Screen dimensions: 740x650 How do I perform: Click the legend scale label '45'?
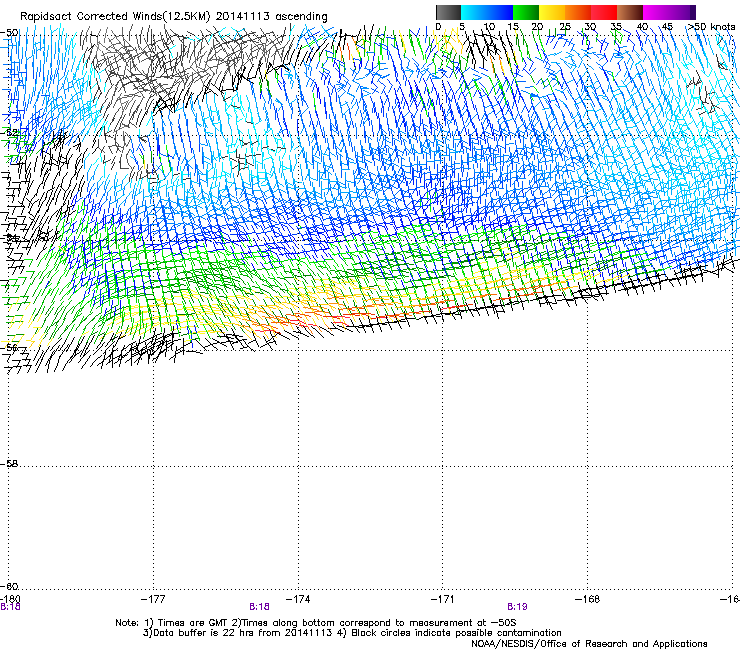point(667,27)
